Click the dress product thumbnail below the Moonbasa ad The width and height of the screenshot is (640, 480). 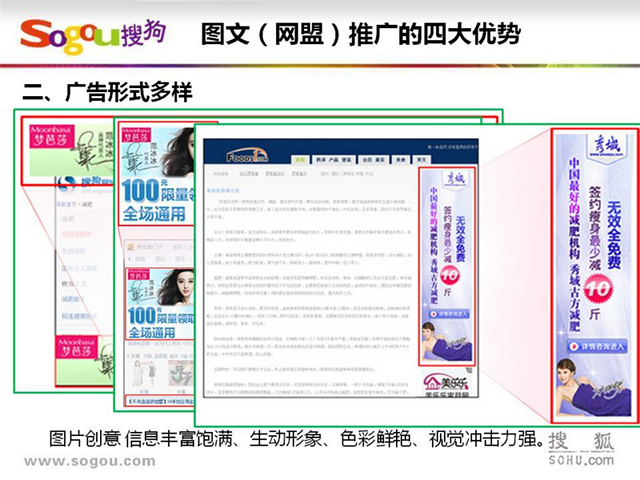[x=143, y=373]
